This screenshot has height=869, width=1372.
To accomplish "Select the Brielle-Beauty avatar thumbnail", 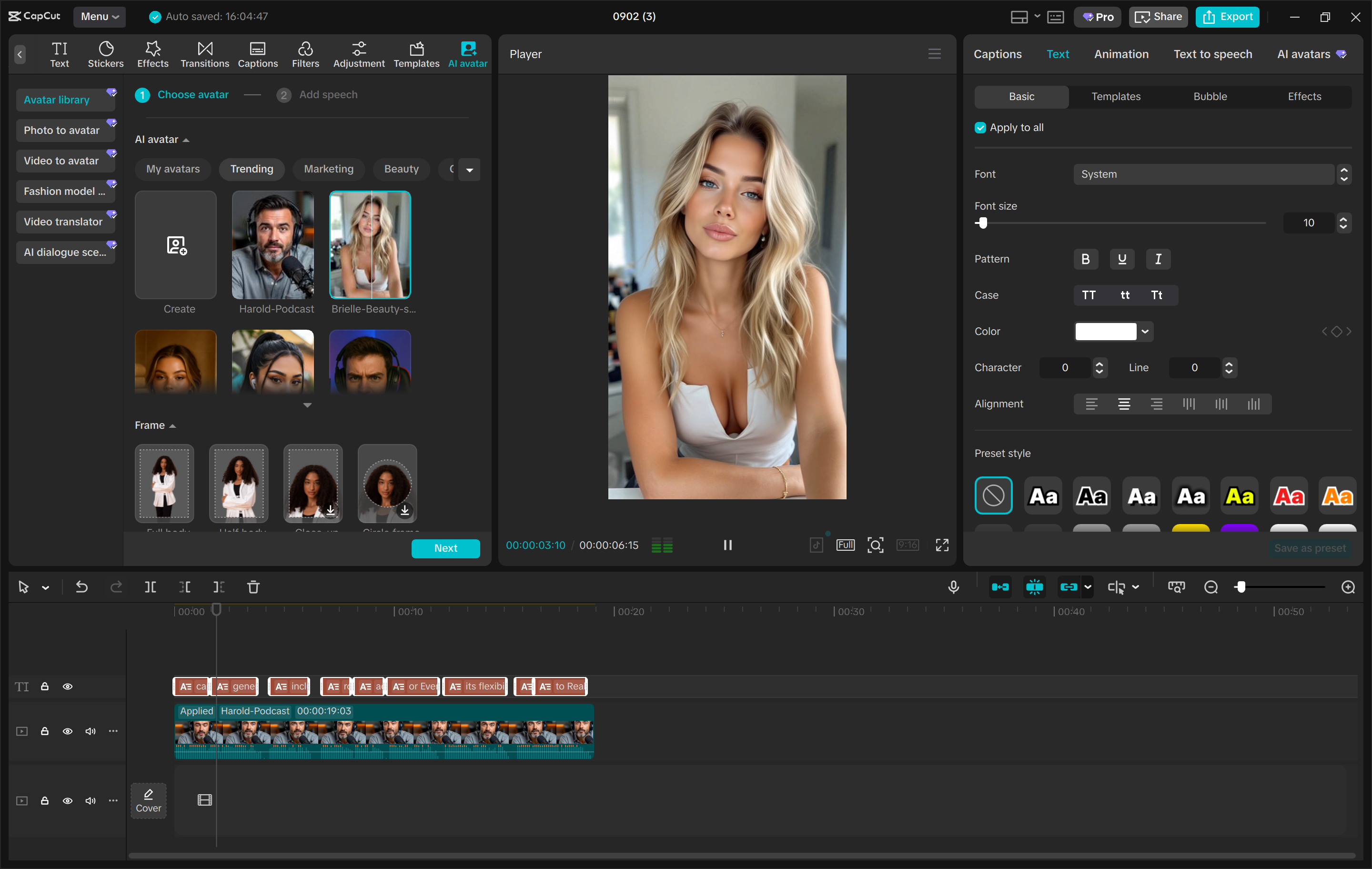I will click(370, 245).
